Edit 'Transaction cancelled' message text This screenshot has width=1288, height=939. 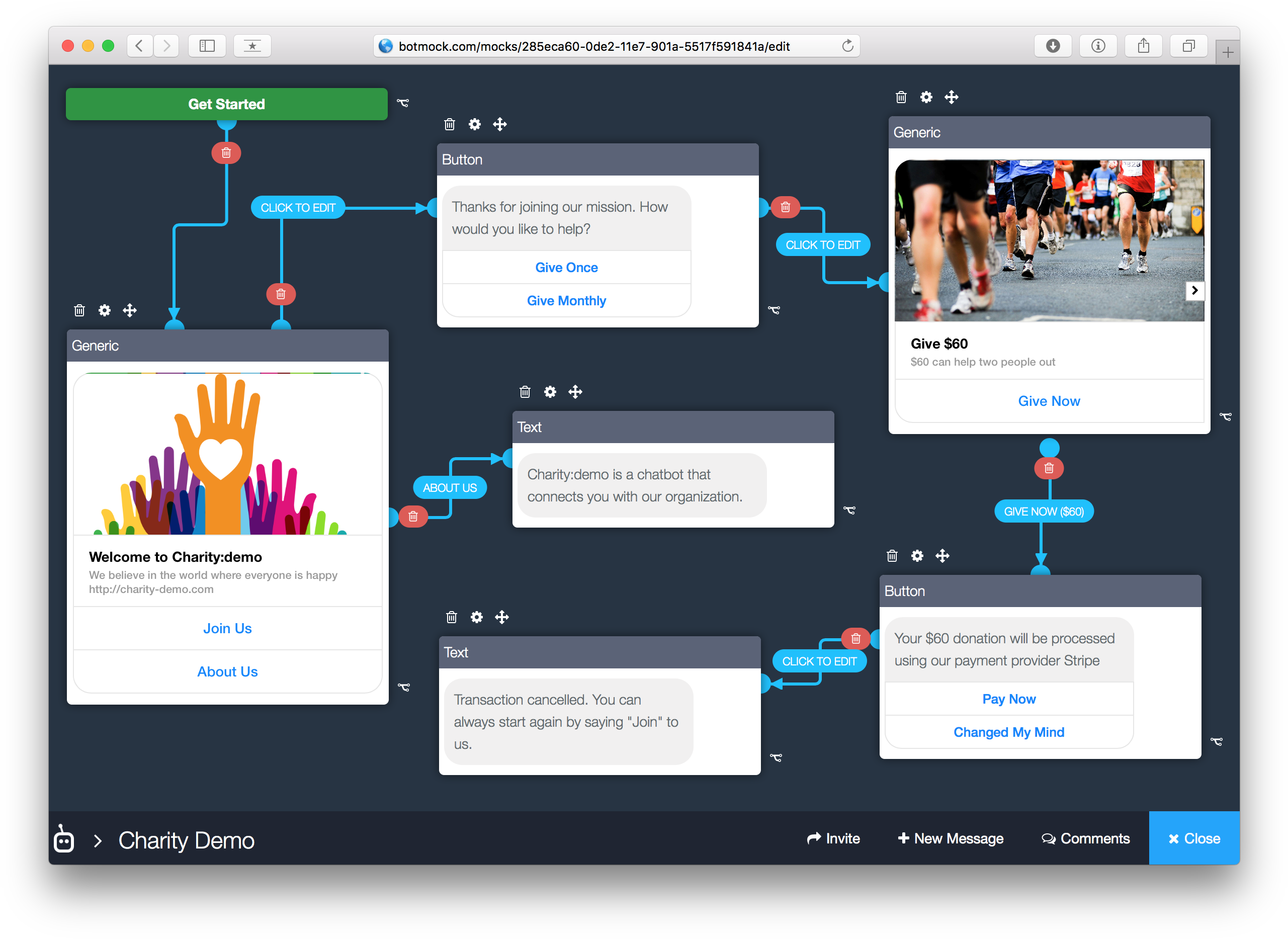568,722
